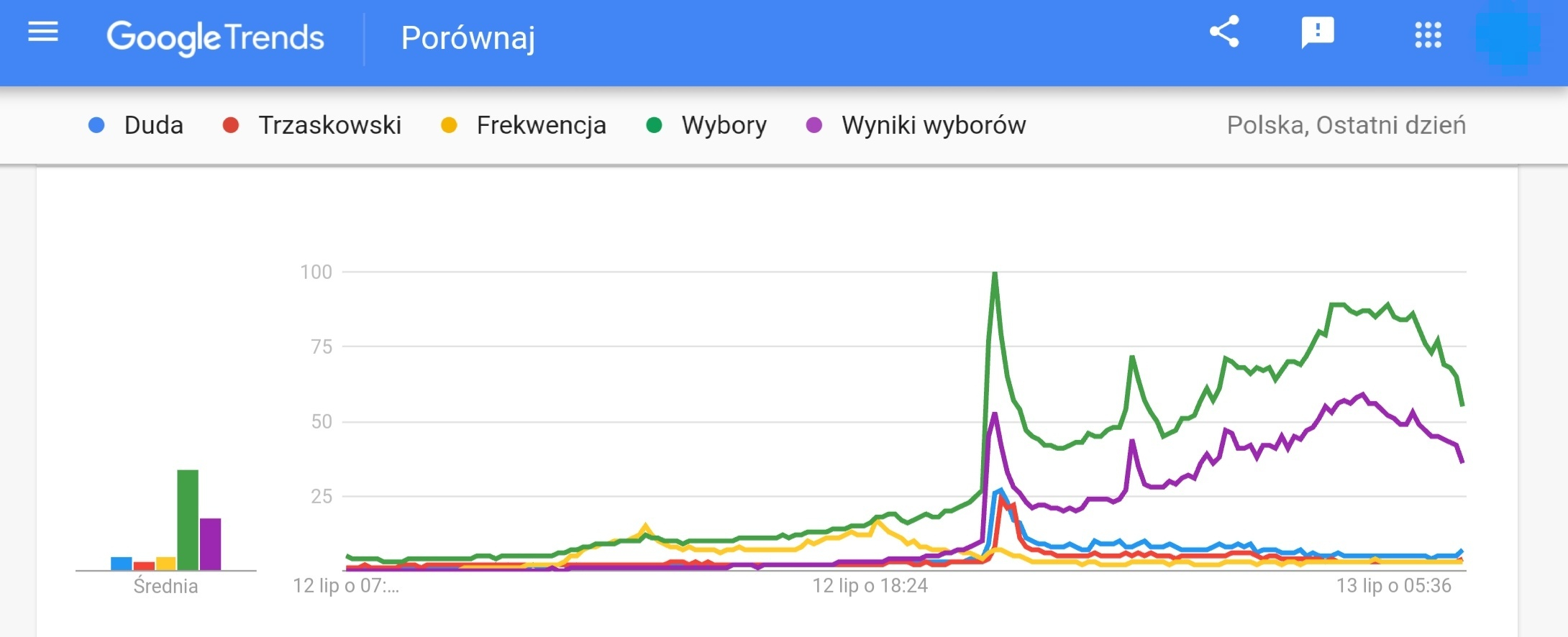Screen dimensions: 1568x637
Task: Click the green line's peak at 100
Action: (x=995, y=273)
